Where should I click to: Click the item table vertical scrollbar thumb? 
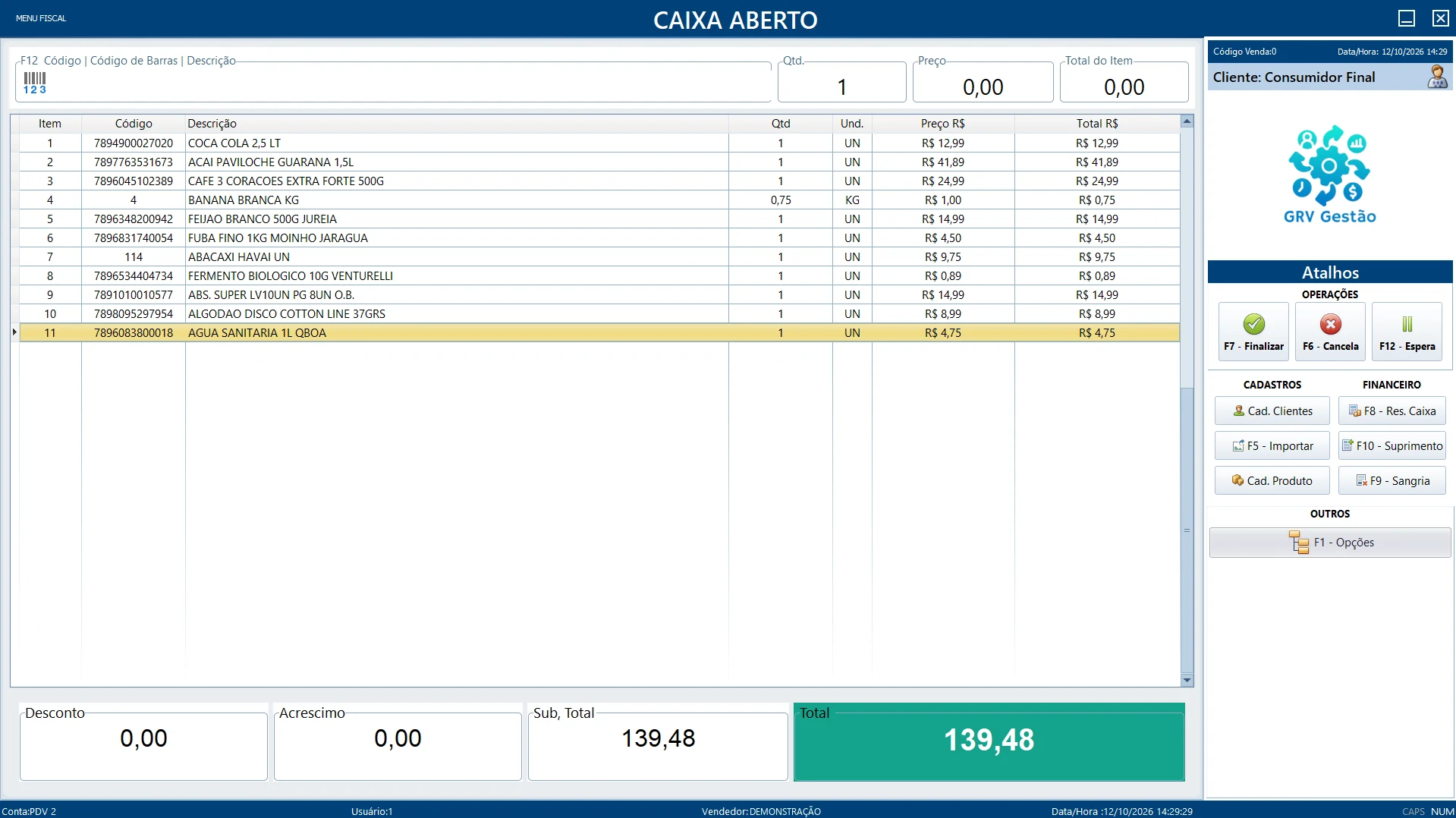[x=1187, y=530]
